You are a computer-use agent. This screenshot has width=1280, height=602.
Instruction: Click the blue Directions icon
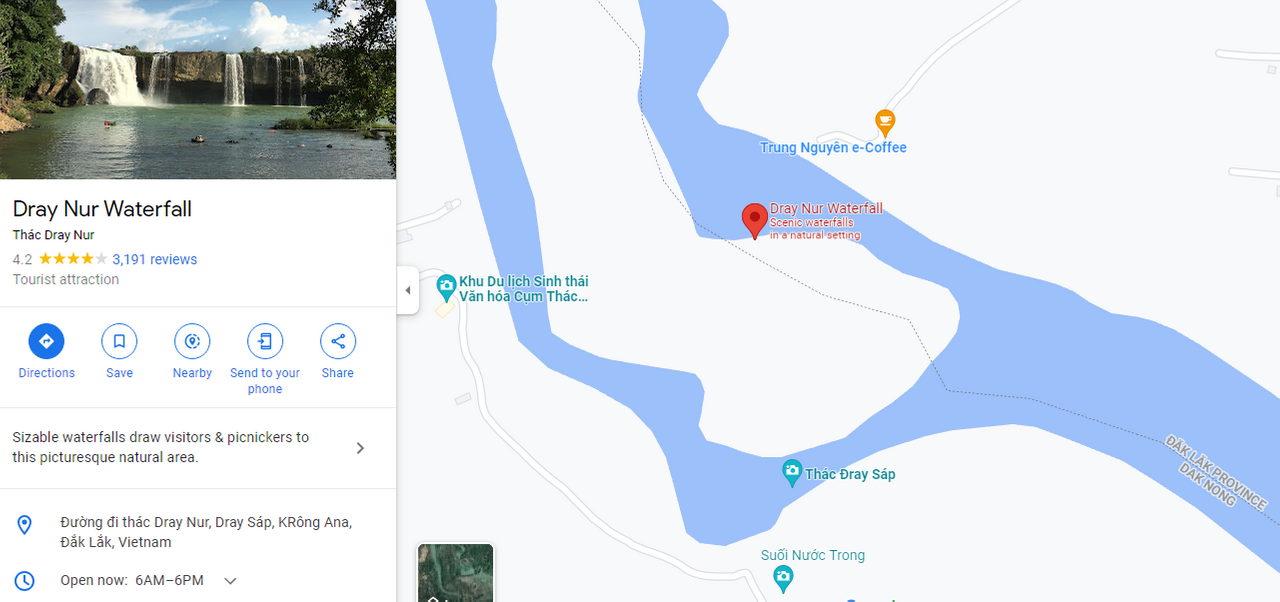[x=46, y=341]
